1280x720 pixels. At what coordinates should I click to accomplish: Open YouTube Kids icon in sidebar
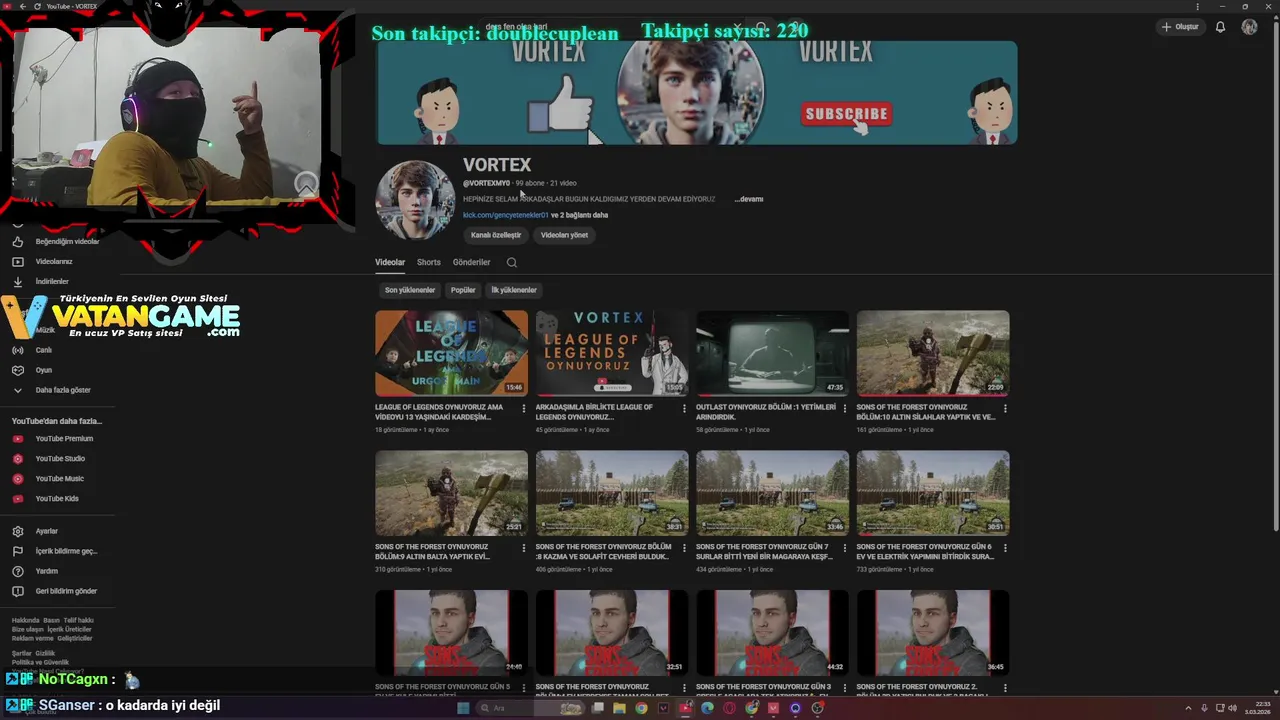pyautogui.click(x=17, y=498)
